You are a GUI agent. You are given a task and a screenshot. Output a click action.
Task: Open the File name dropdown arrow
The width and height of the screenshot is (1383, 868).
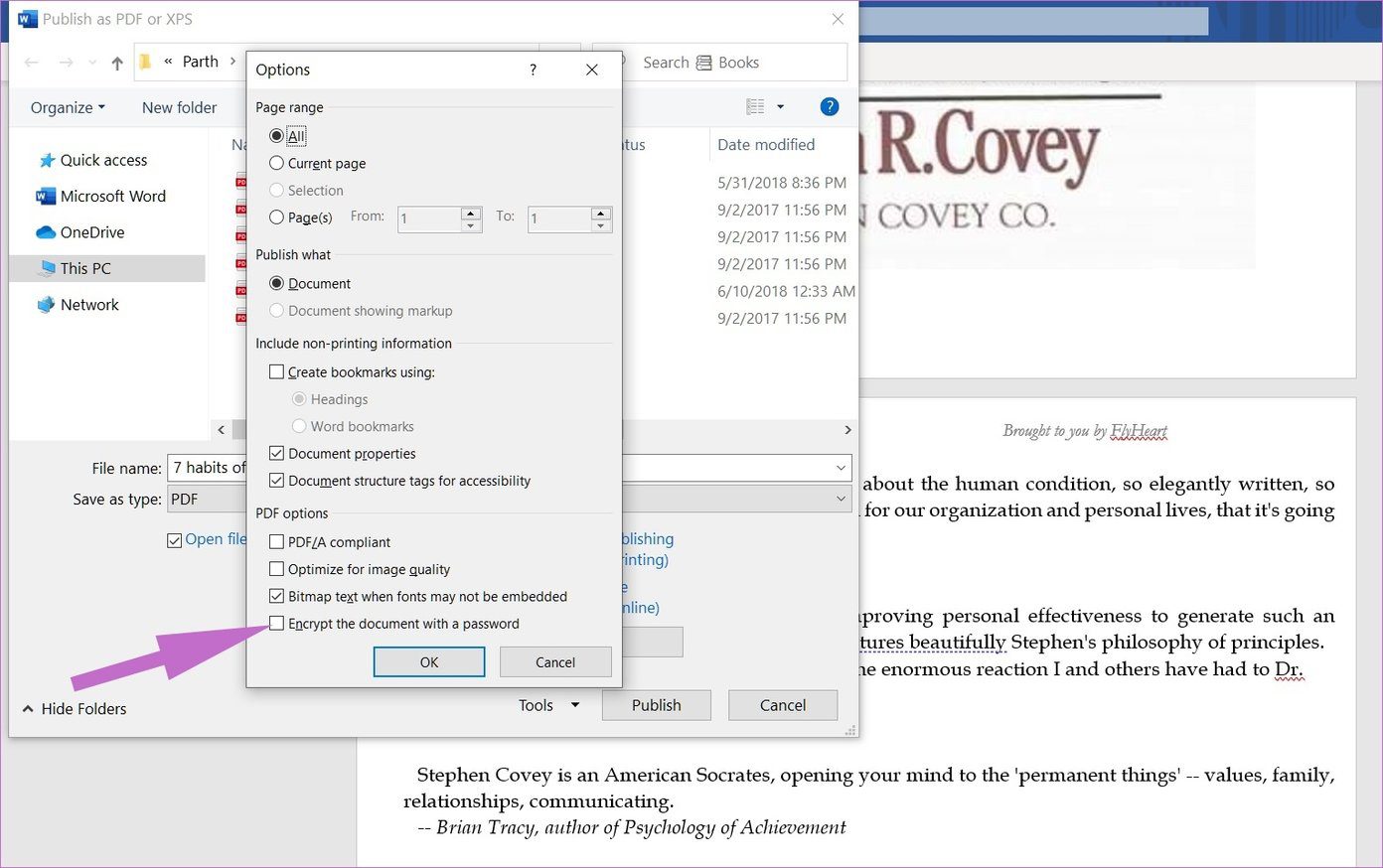click(x=842, y=468)
